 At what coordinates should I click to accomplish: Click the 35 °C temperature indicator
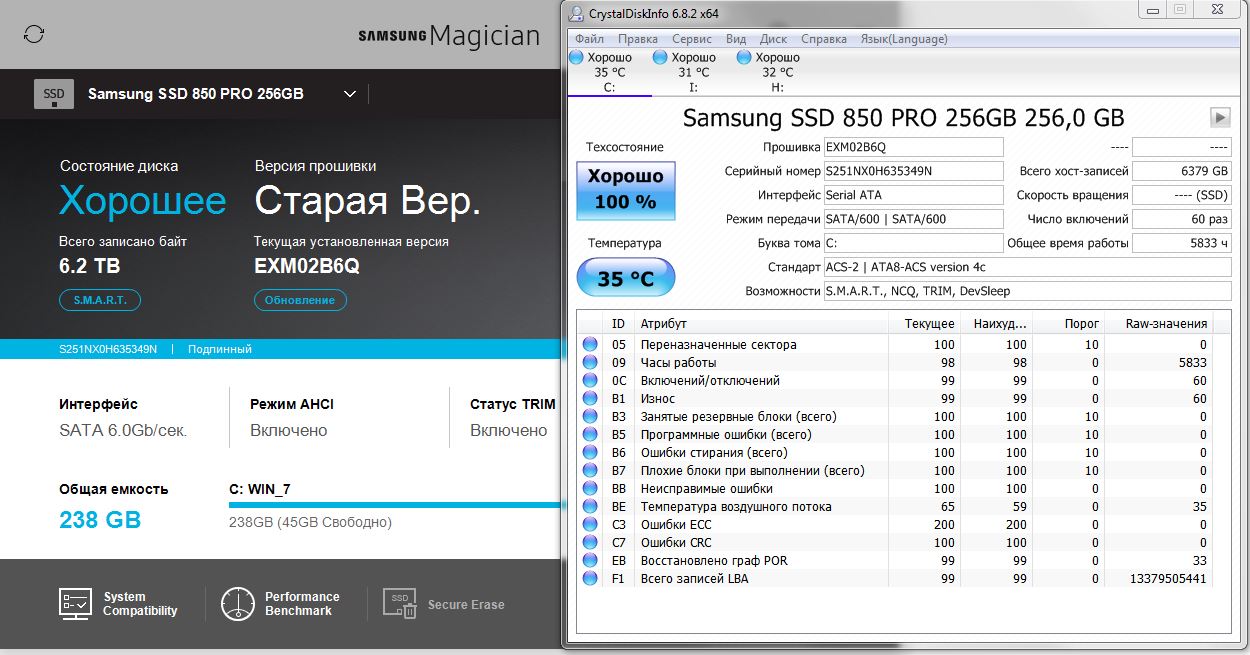coord(626,279)
